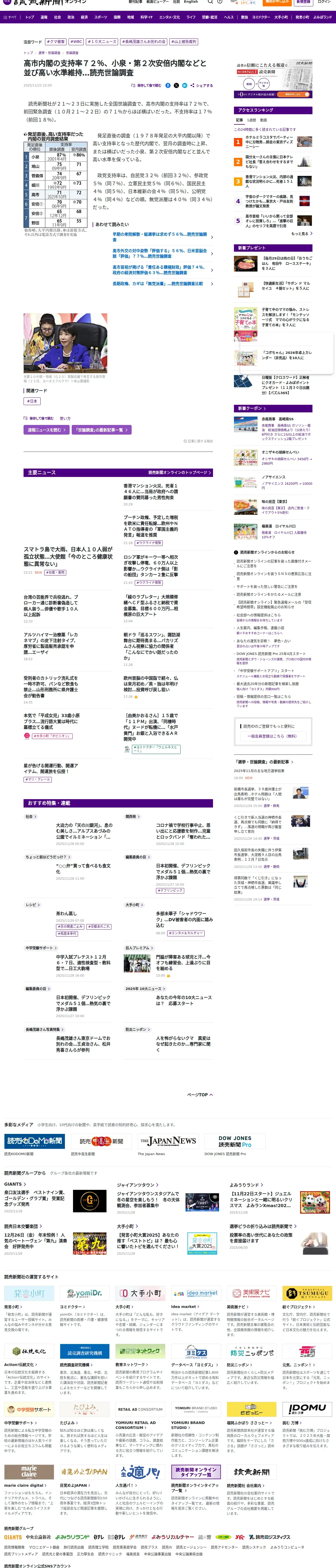Open ranking article about 国分太一さん
Image resolution: width=336 pixels, height=1568 pixels.
[x=269, y=162]
